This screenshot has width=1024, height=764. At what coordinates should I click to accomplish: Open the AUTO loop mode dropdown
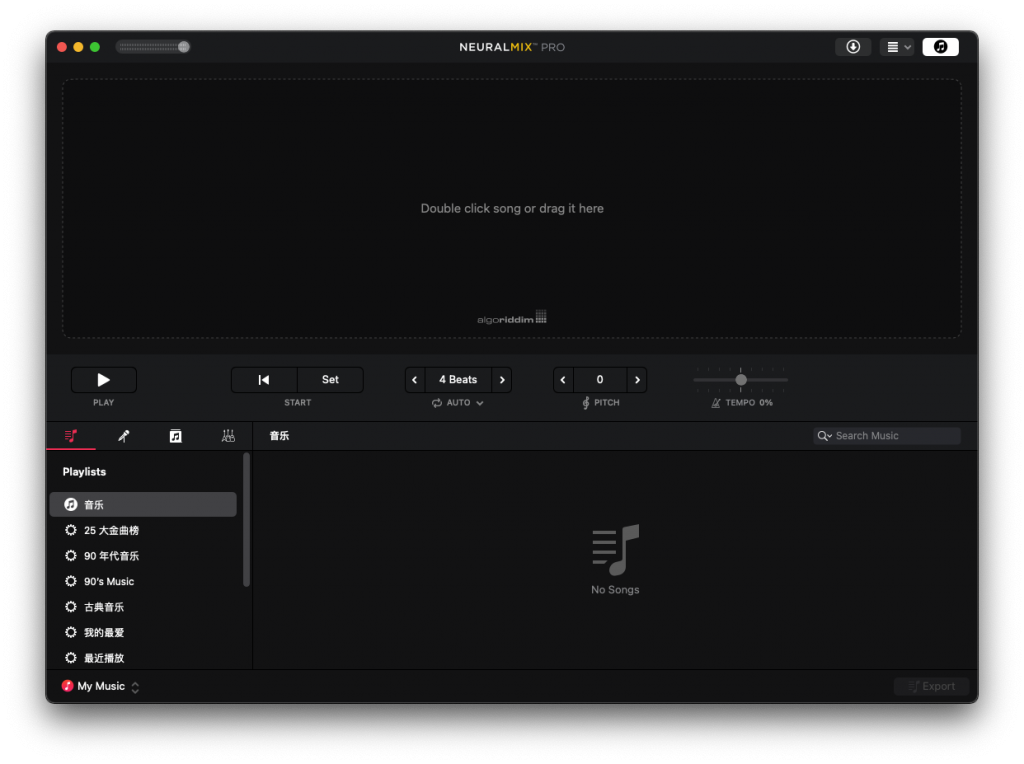click(x=458, y=403)
